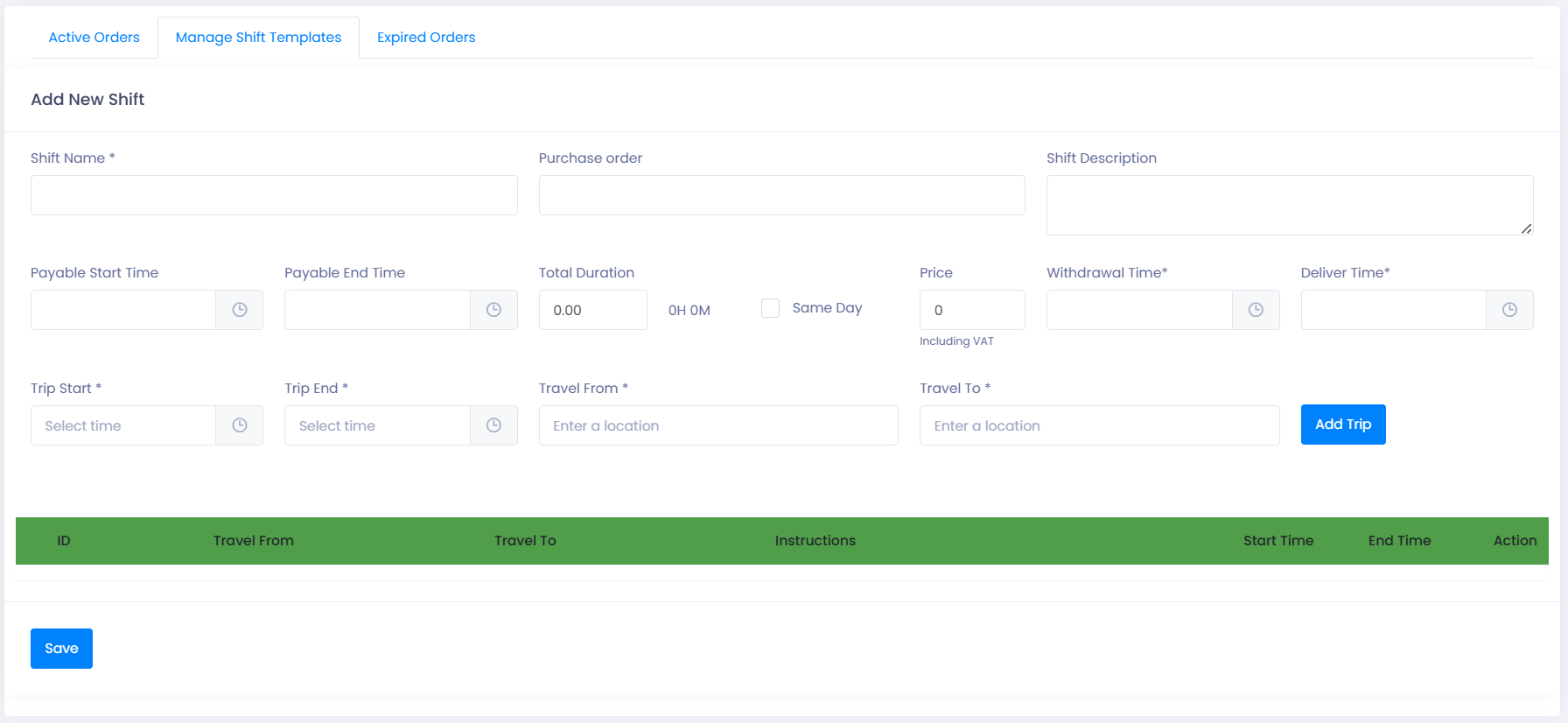Click the Trip Start time field
This screenshot has height=723, width=1568.
click(123, 425)
